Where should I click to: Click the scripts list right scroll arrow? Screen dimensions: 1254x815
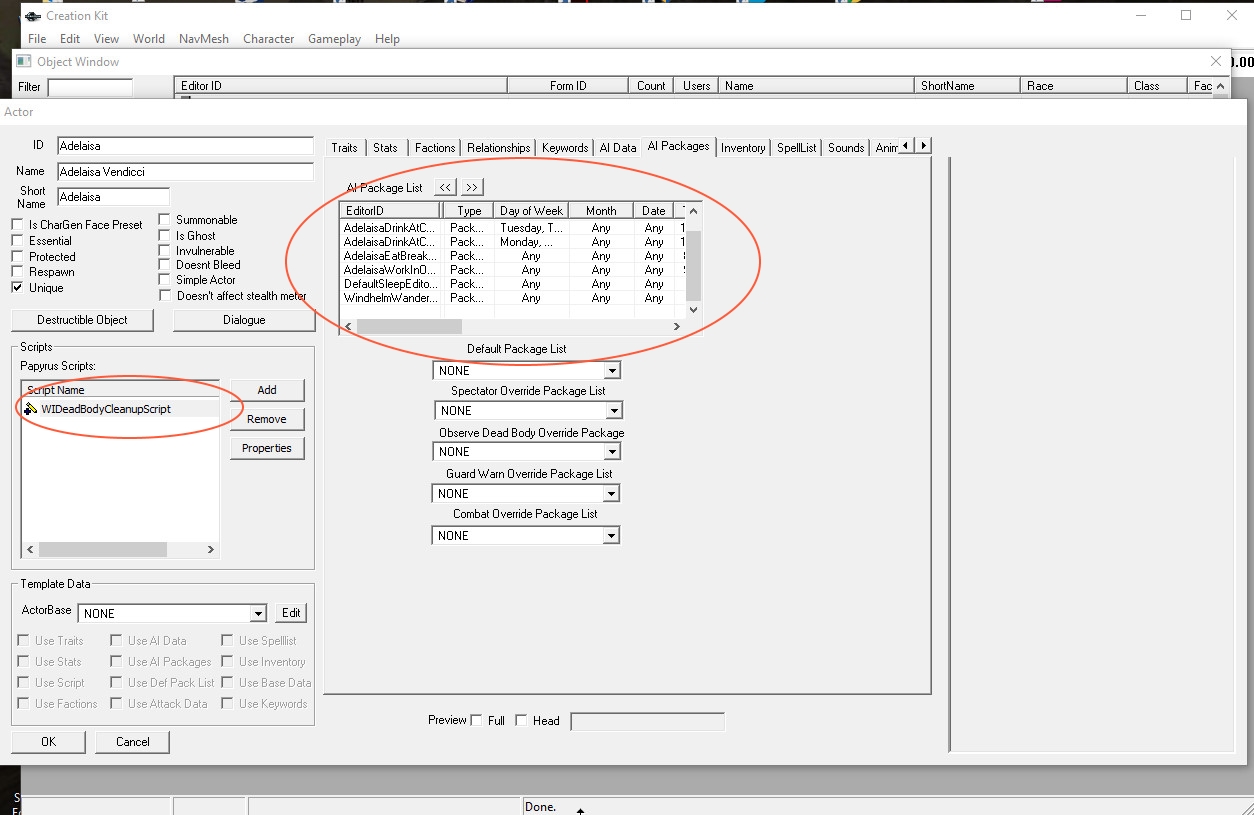pyautogui.click(x=210, y=549)
